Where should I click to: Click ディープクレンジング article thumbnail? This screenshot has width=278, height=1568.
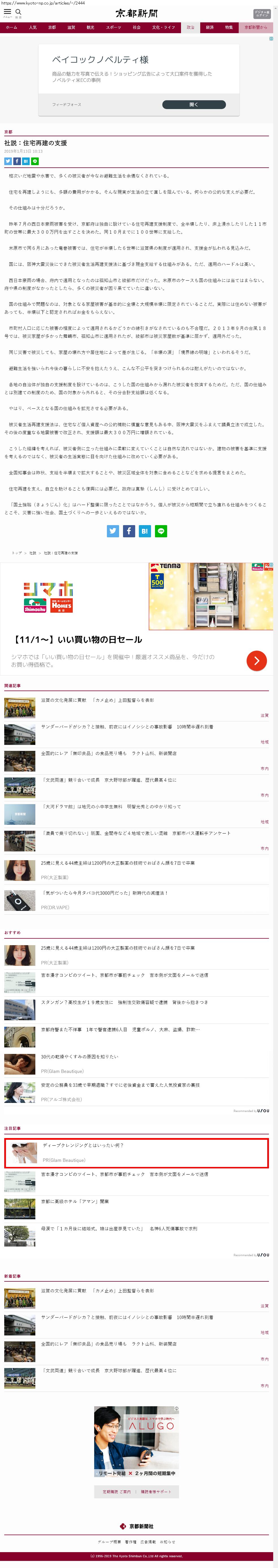click(21, 1152)
